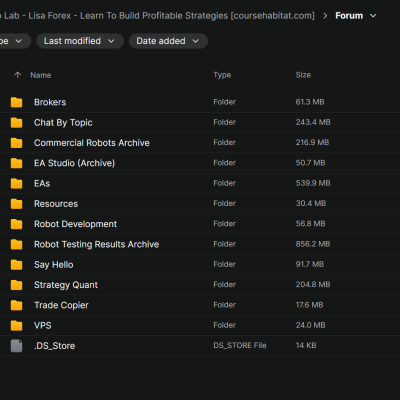400x400 pixels.
Task: Click the Folder type cell of Brokers
Action: coord(224,102)
